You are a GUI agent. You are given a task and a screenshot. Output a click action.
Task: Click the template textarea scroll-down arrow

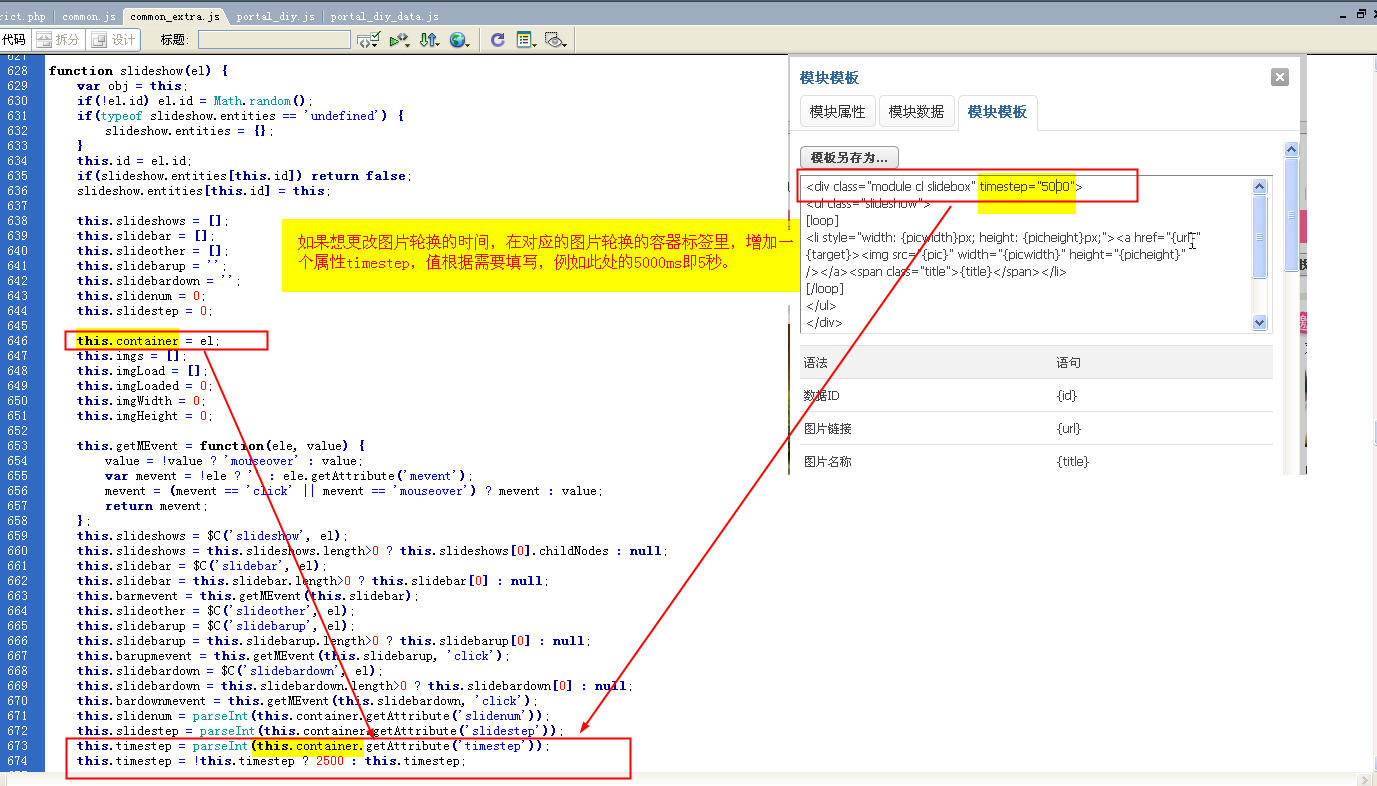click(1259, 322)
